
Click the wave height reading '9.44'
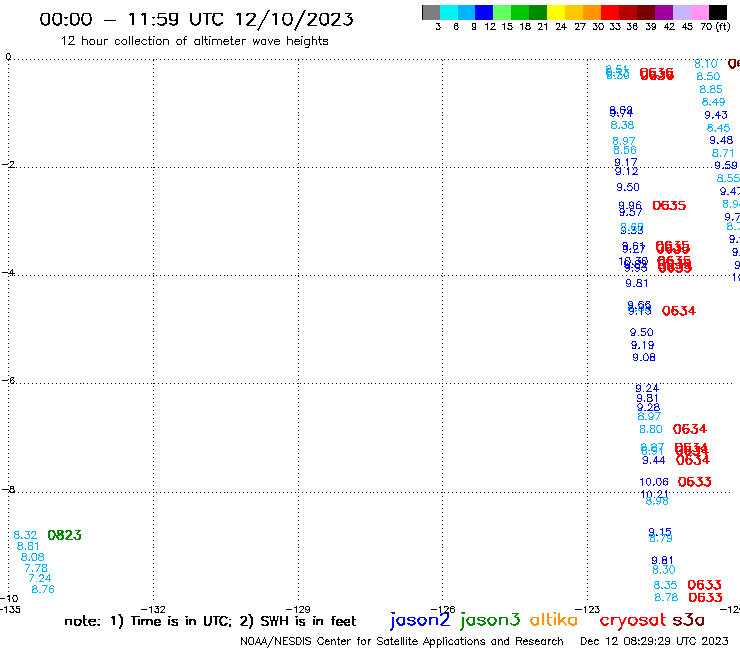(x=654, y=460)
